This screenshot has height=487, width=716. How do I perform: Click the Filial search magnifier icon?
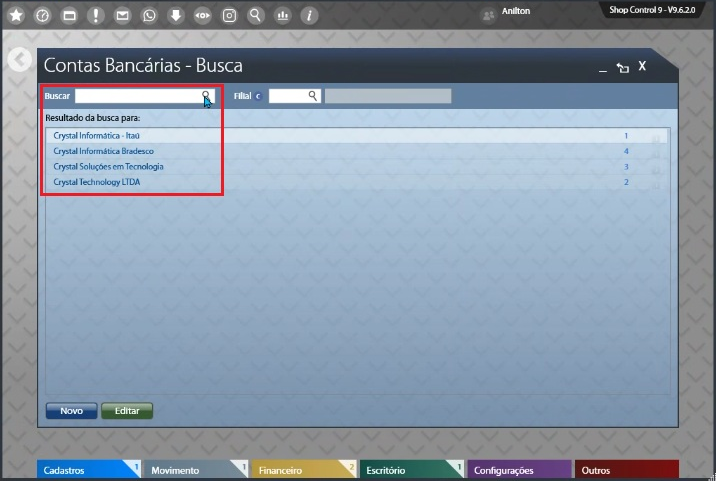[x=313, y=96]
